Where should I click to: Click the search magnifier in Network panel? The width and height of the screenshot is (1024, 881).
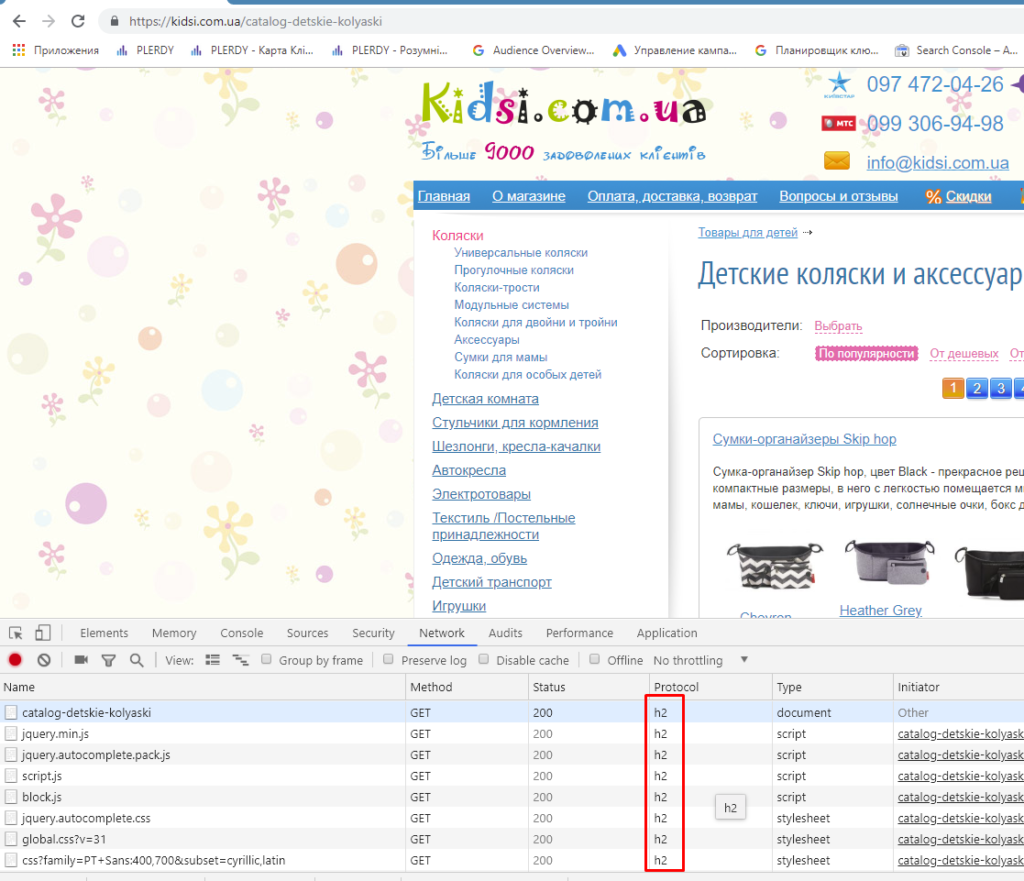(x=134, y=660)
